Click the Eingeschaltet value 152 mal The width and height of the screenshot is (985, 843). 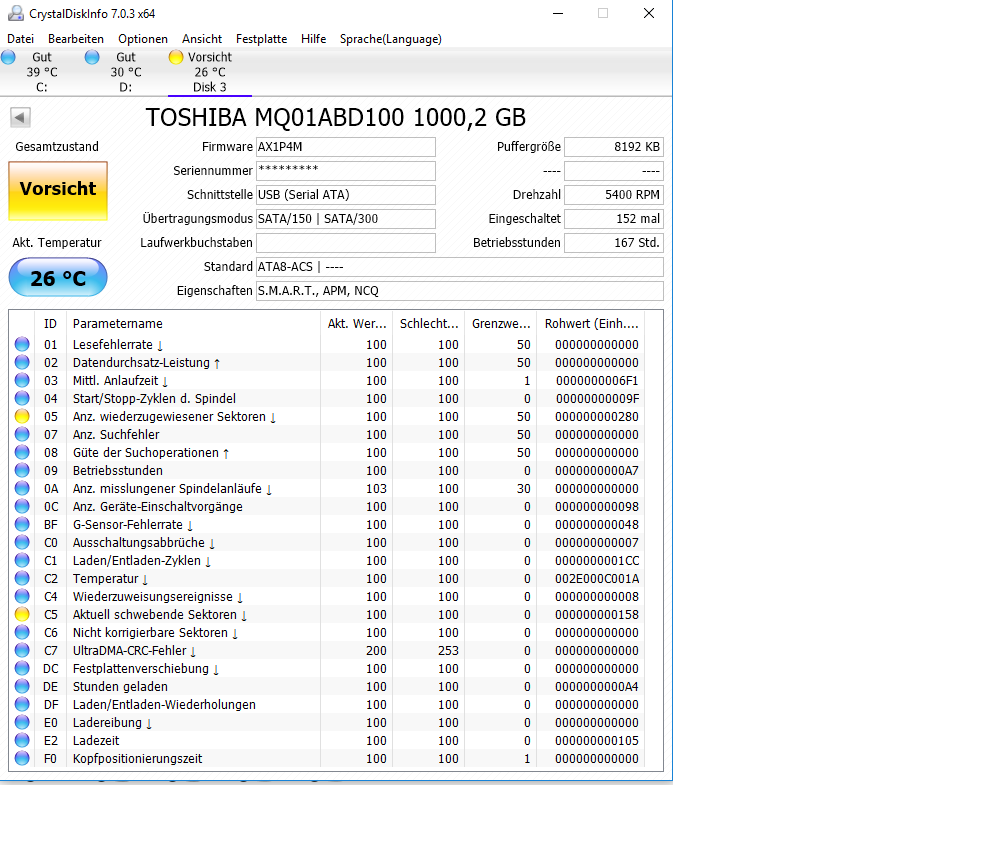click(x=614, y=219)
